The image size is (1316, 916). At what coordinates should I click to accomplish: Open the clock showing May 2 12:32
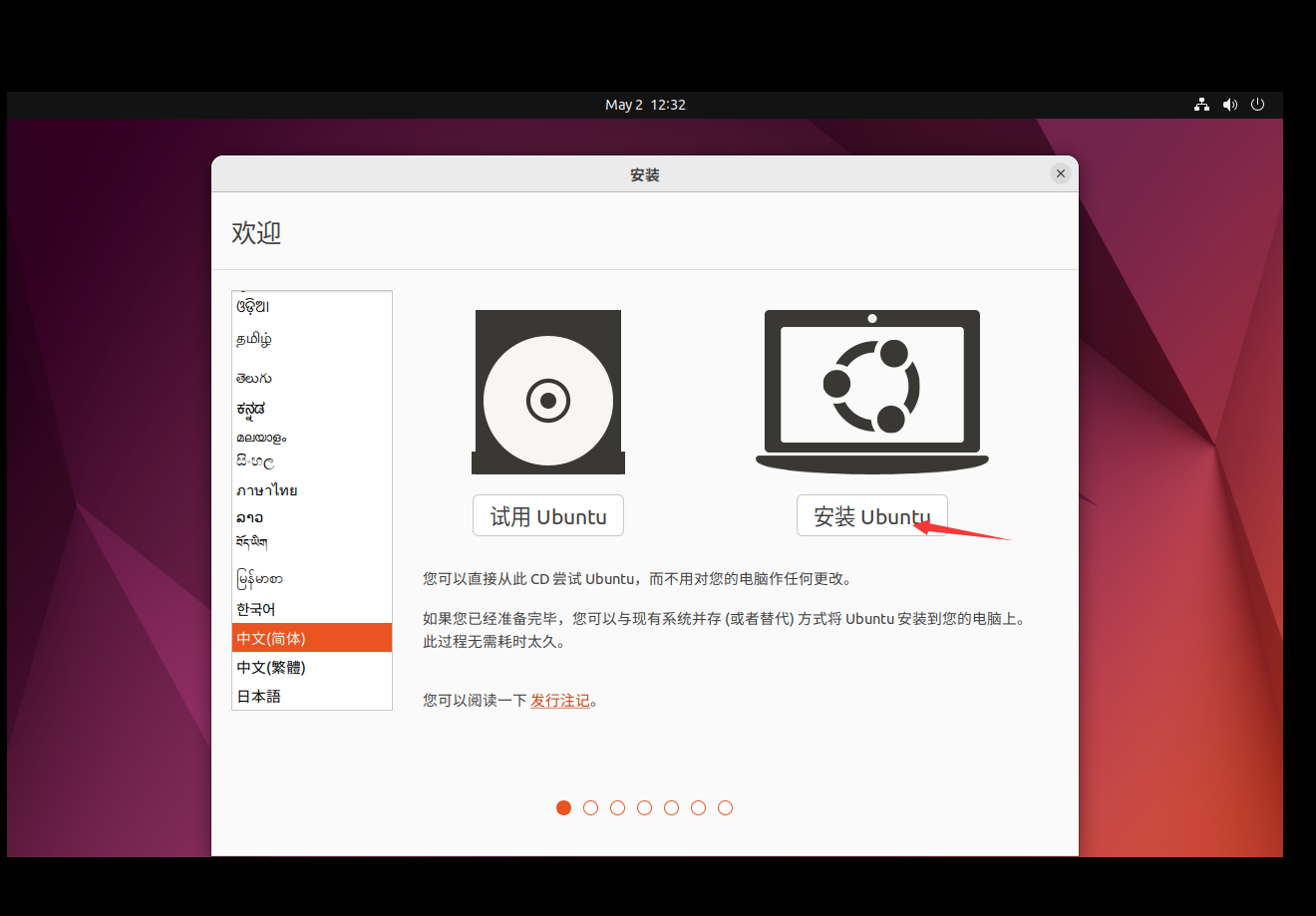coord(645,105)
